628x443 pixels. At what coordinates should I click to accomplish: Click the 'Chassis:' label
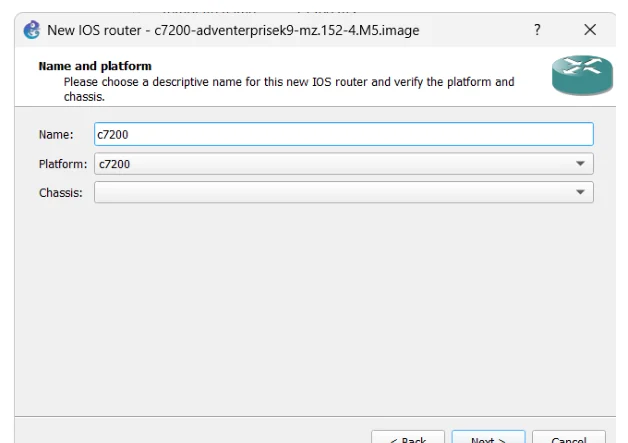tap(60, 193)
